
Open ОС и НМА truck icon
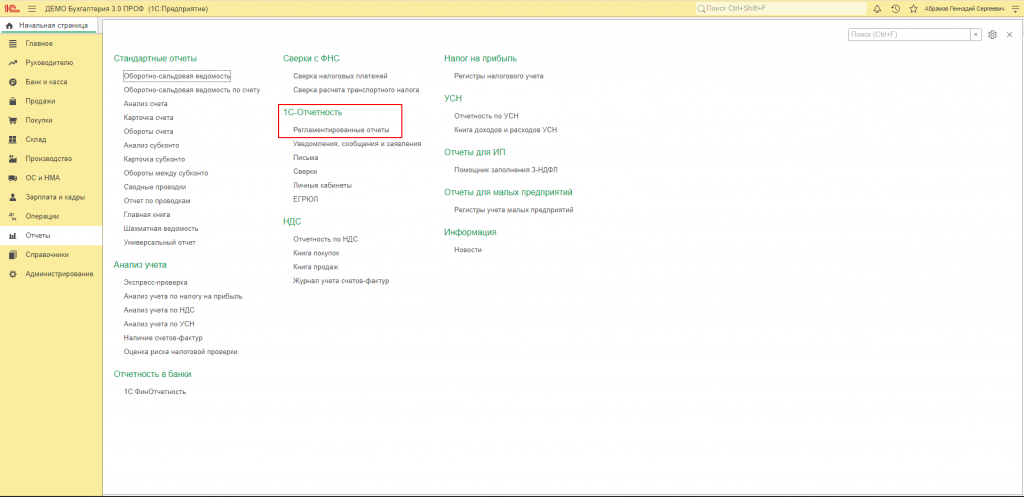12,178
